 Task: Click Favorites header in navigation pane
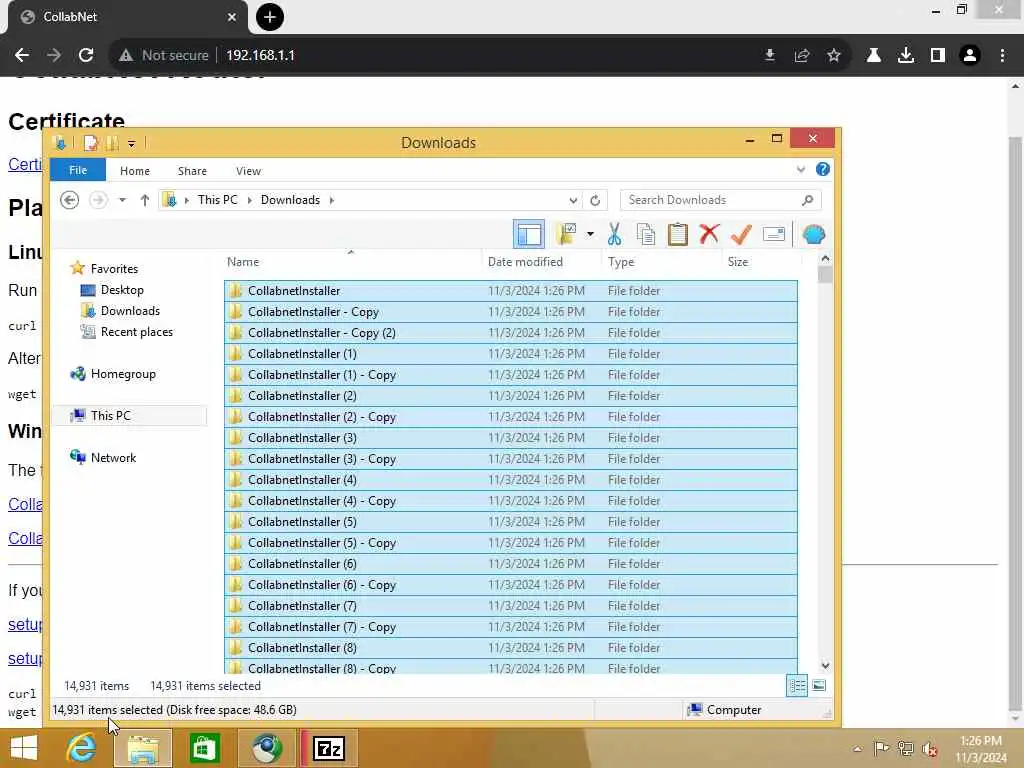pos(114,268)
